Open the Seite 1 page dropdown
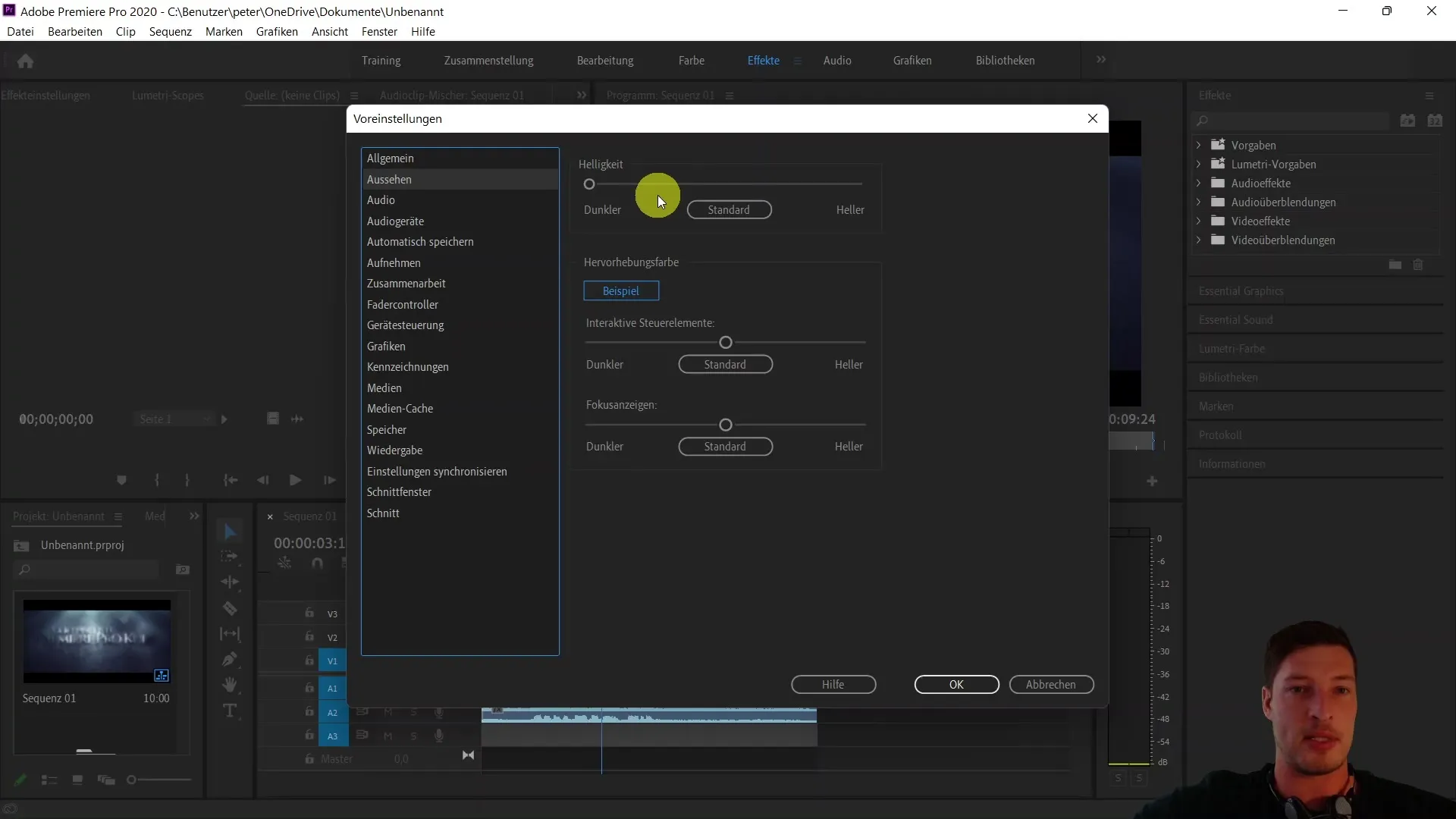The height and width of the screenshot is (819, 1456). (x=174, y=419)
